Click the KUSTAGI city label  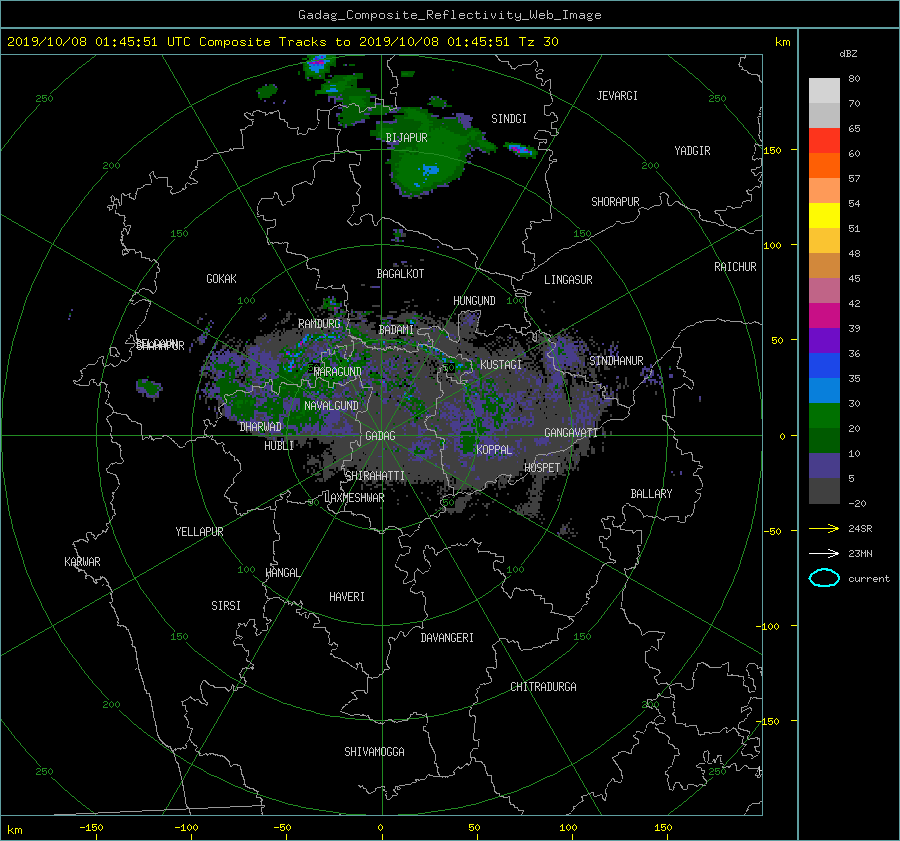coord(501,365)
